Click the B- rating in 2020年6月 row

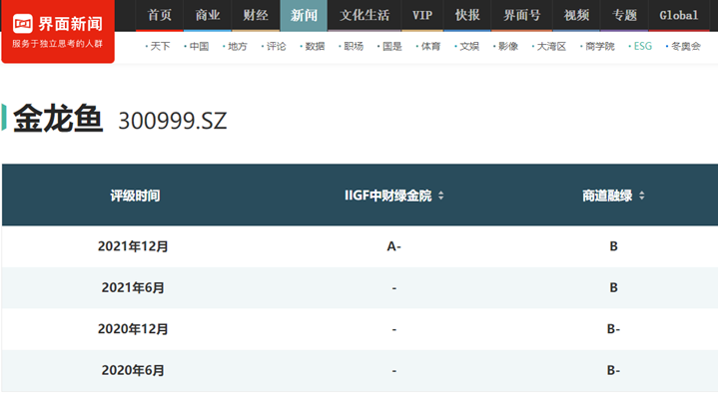[x=614, y=370]
